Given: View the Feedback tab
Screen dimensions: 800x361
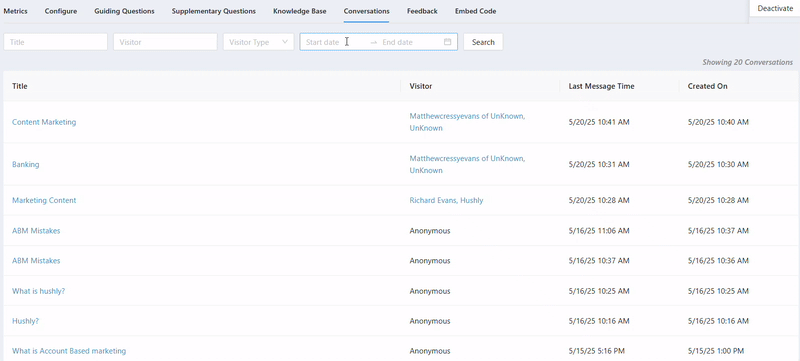Looking at the screenshot, I should pyautogui.click(x=422, y=11).
